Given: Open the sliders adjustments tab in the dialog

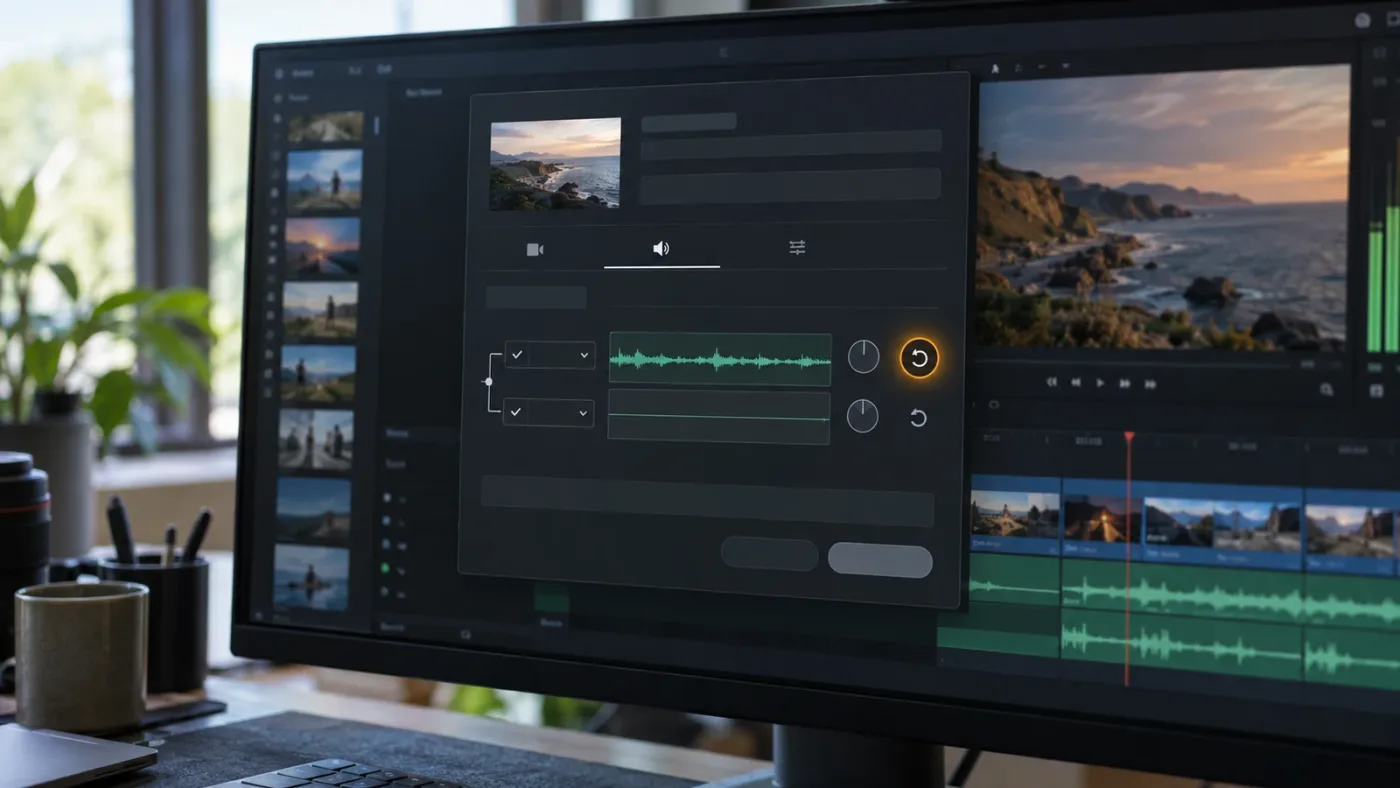Looking at the screenshot, I should pos(797,247).
